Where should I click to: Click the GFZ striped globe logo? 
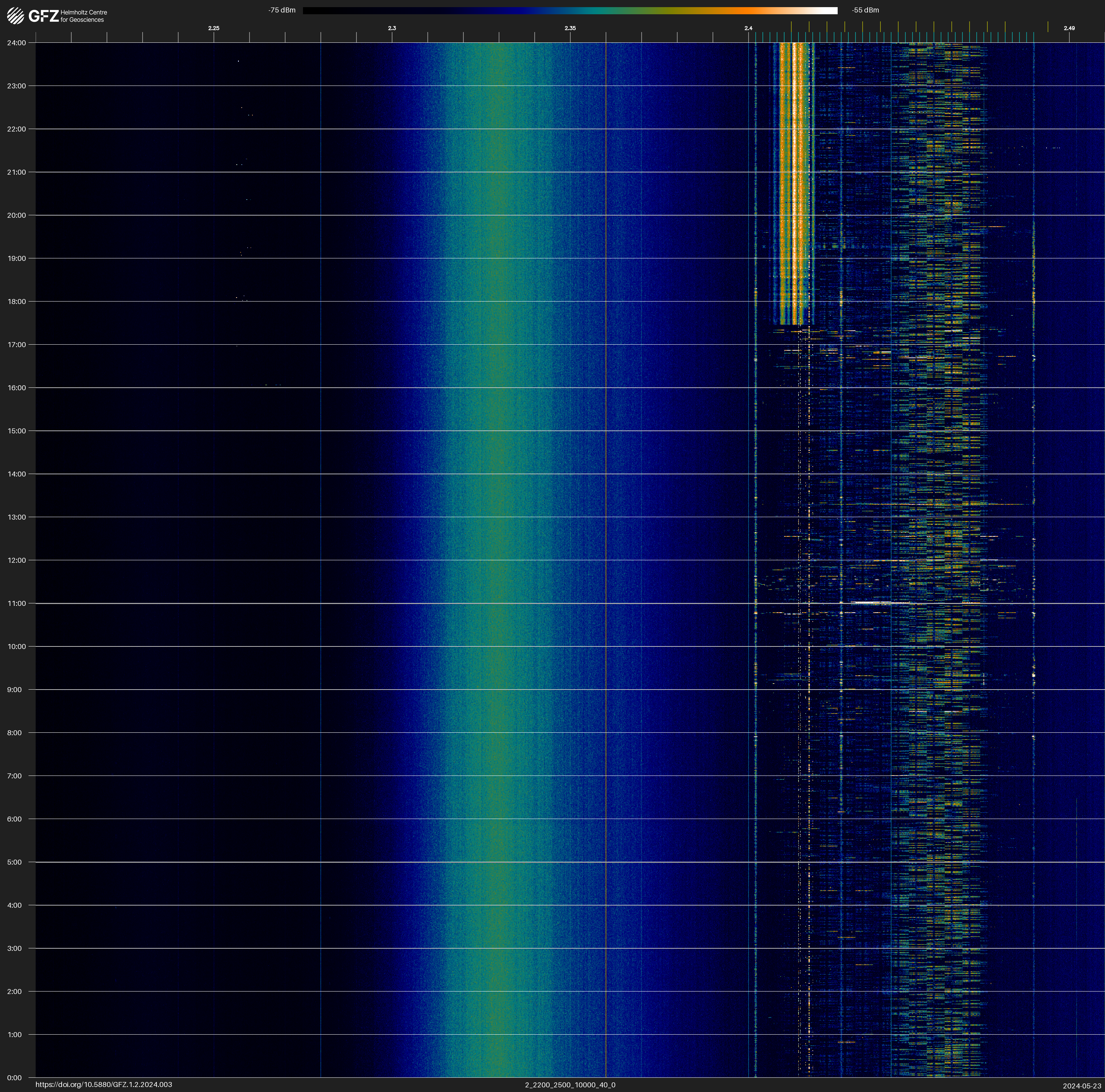click(x=15, y=16)
